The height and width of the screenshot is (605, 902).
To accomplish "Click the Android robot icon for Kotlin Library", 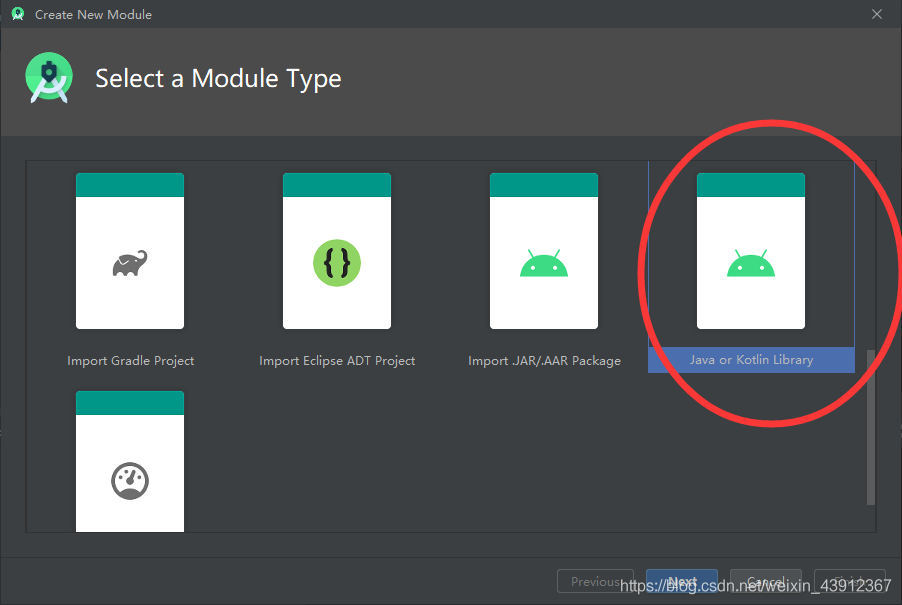I will [x=751, y=263].
